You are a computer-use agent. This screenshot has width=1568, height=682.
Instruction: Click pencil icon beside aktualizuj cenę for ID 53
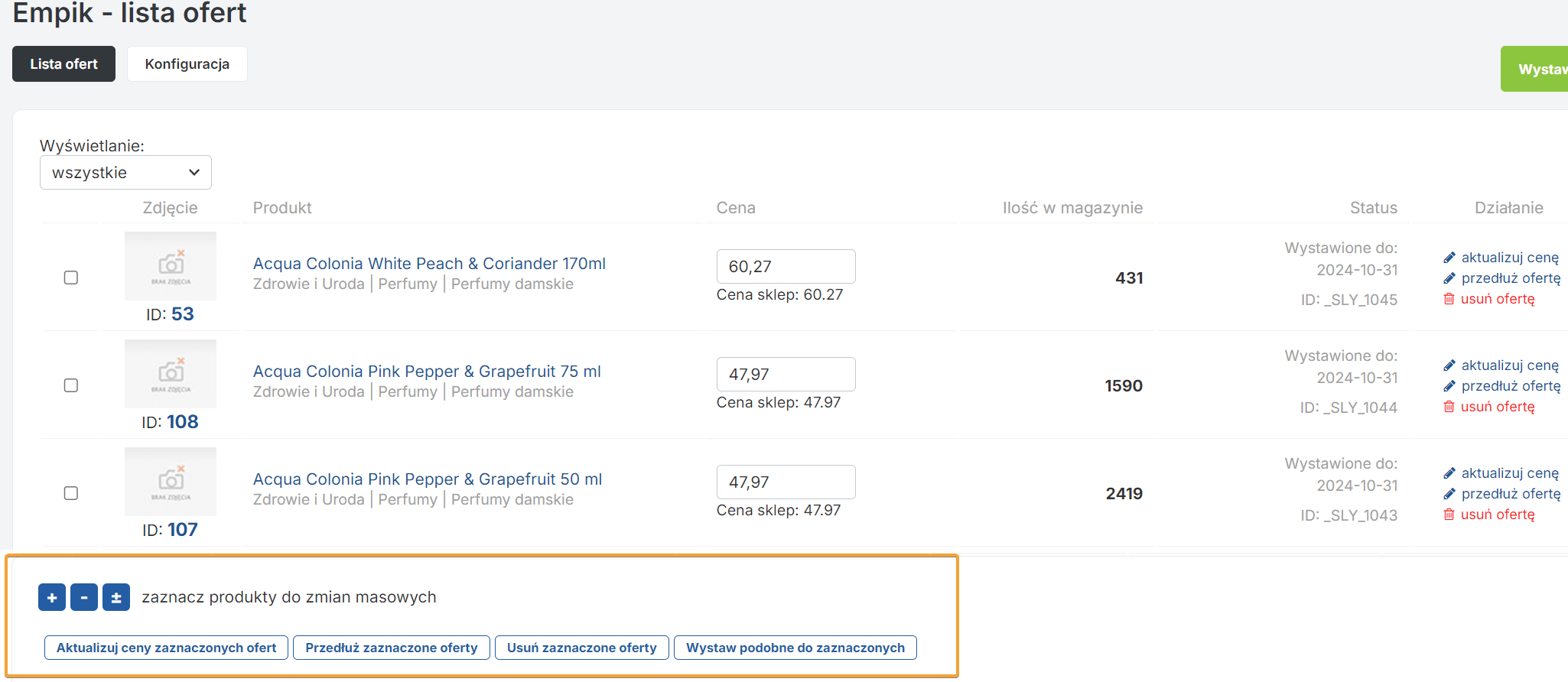pos(1449,258)
